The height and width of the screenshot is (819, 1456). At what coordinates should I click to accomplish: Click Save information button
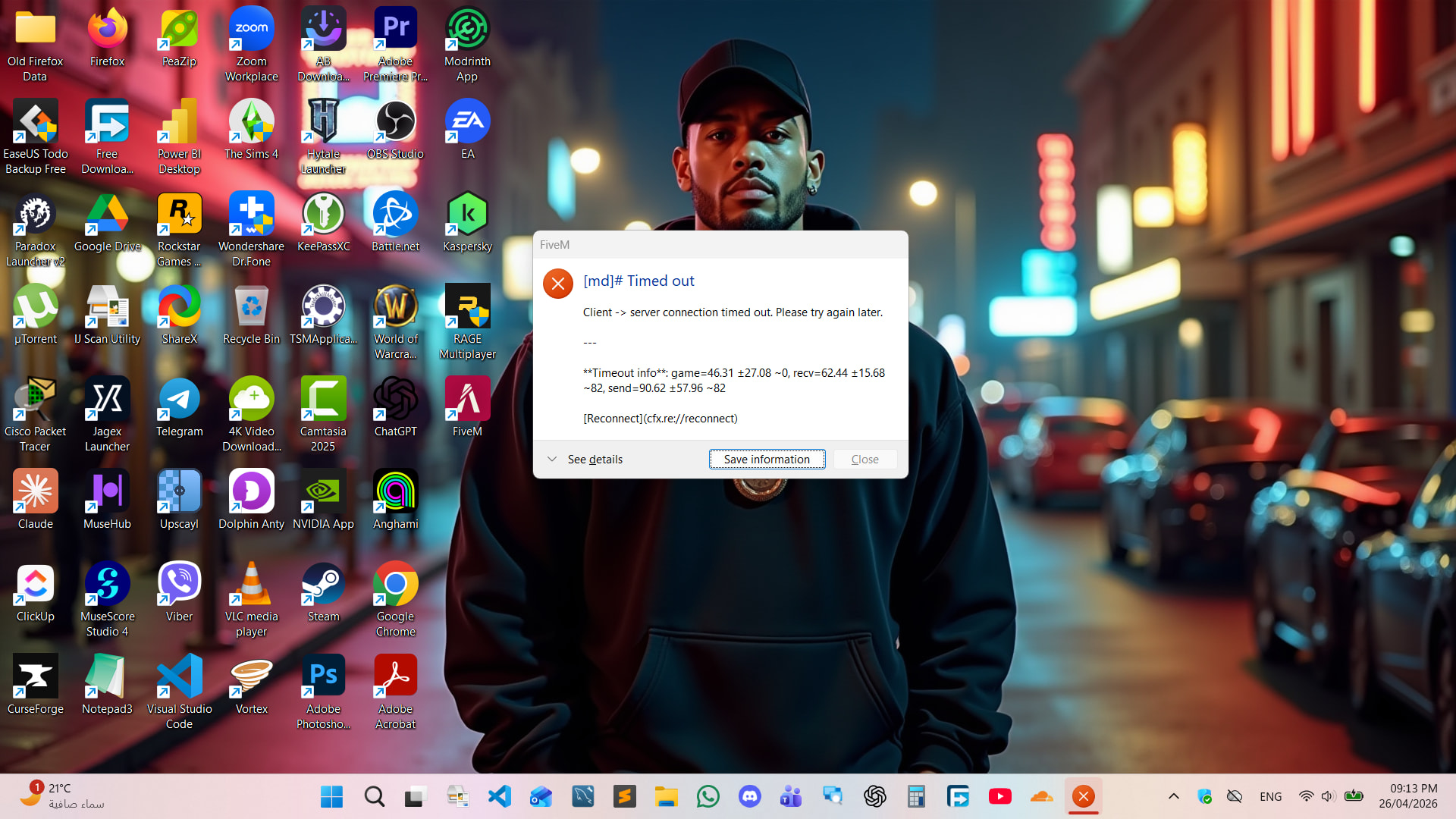[x=767, y=460]
